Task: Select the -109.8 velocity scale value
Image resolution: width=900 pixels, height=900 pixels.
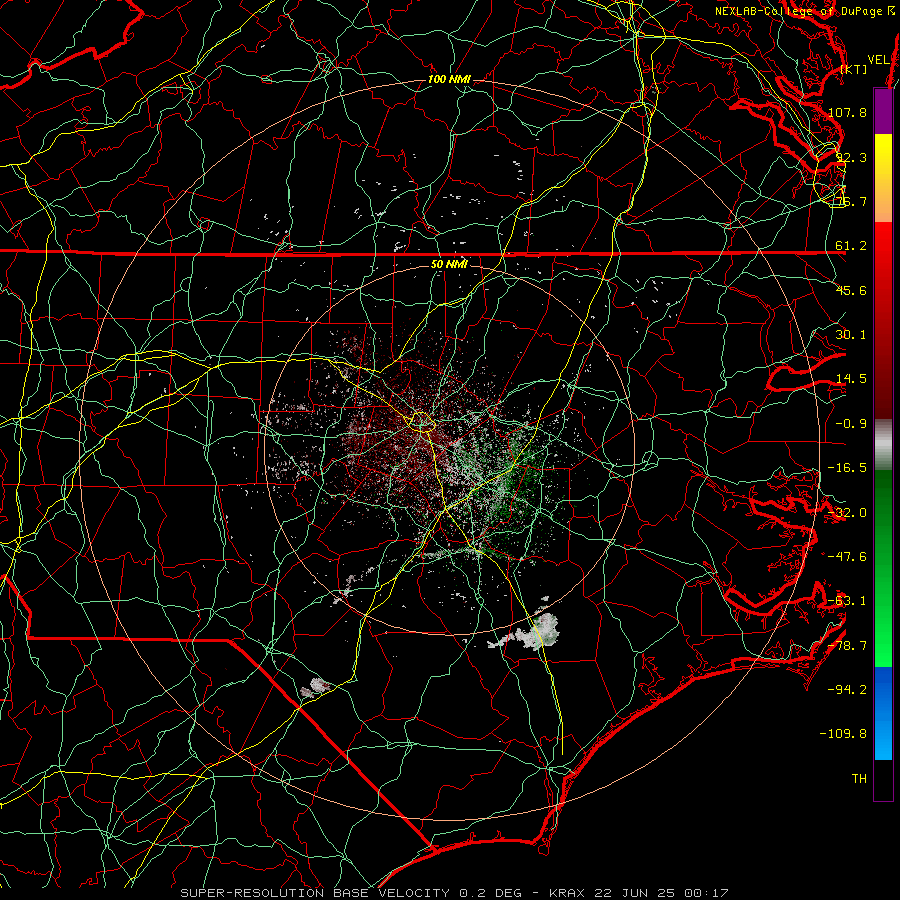Action: [843, 734]
